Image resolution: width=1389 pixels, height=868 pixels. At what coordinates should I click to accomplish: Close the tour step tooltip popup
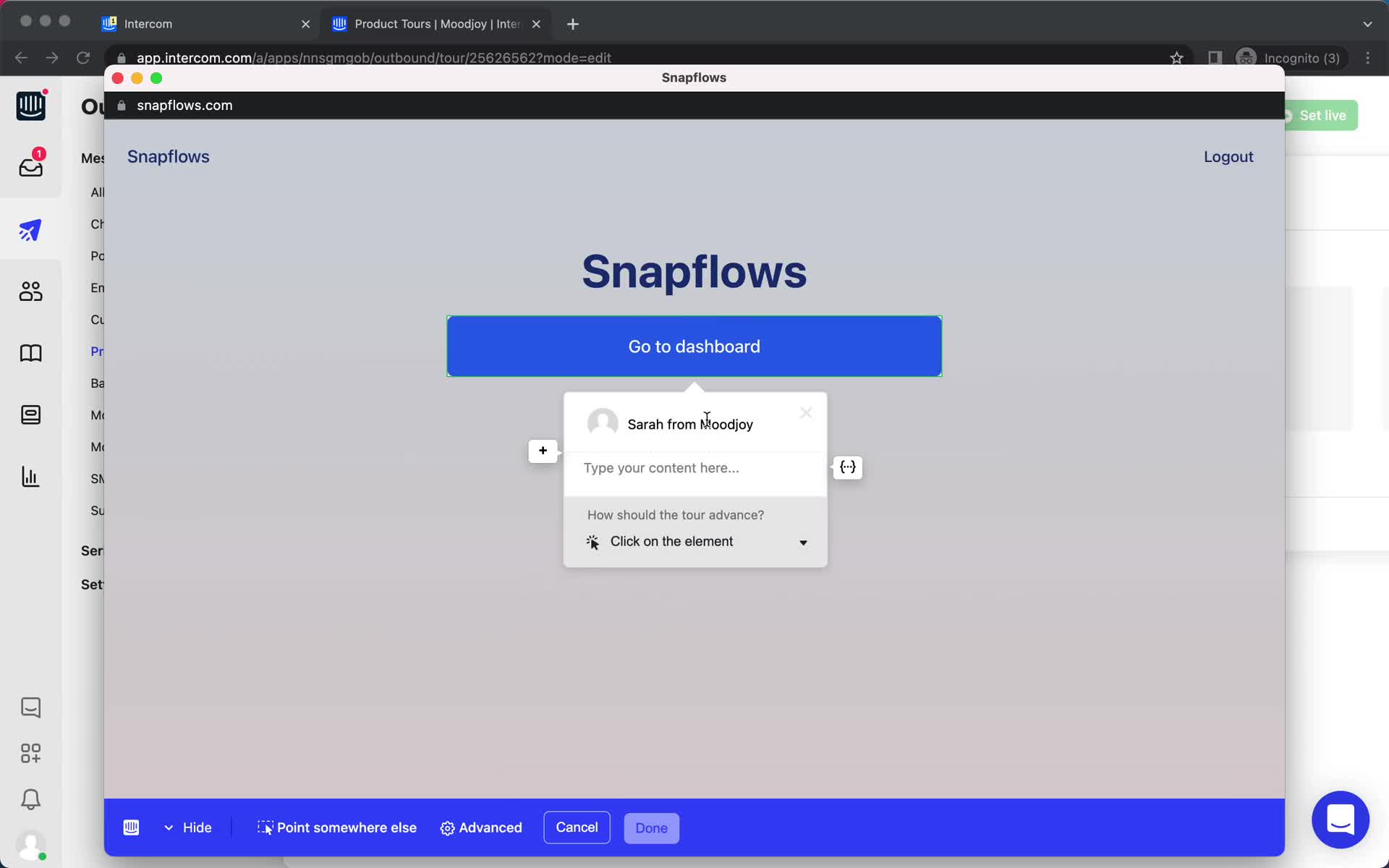(x=807, y=412)
